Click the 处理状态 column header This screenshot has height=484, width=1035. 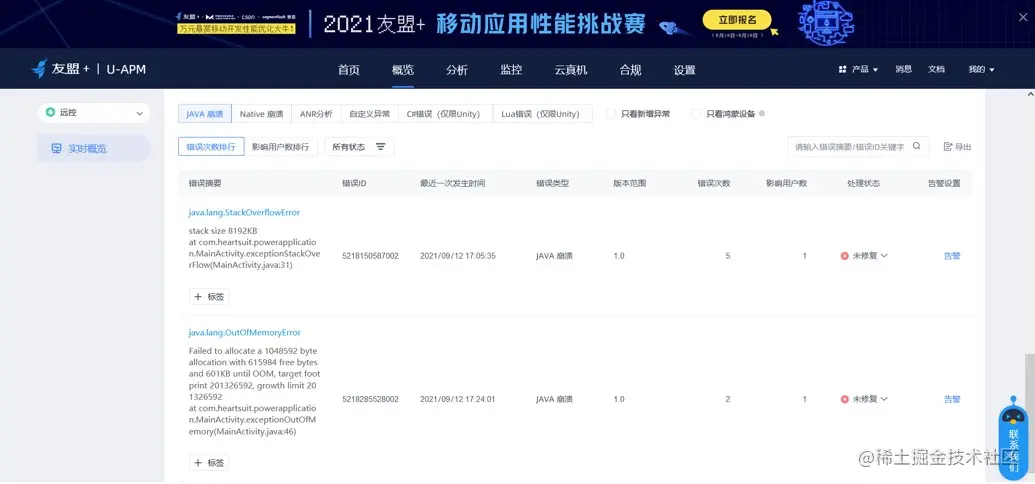coord(863,184)
